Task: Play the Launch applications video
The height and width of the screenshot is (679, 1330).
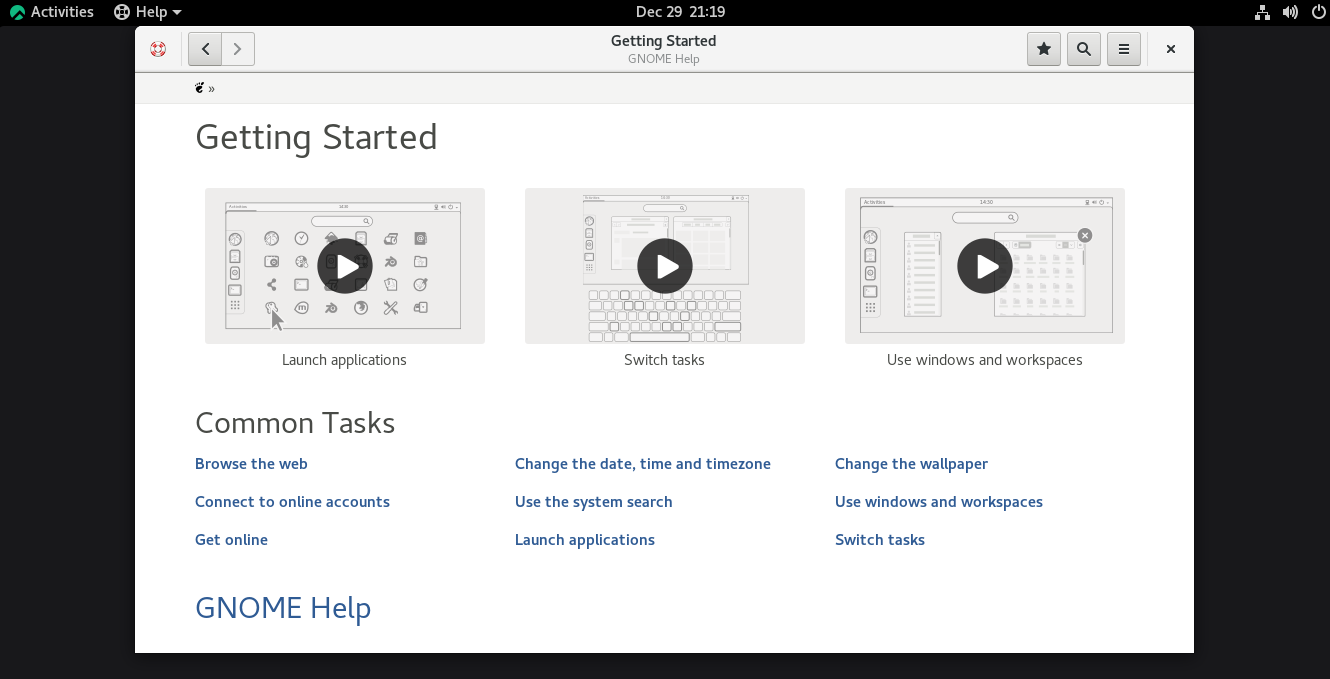Action: point(345,266)
